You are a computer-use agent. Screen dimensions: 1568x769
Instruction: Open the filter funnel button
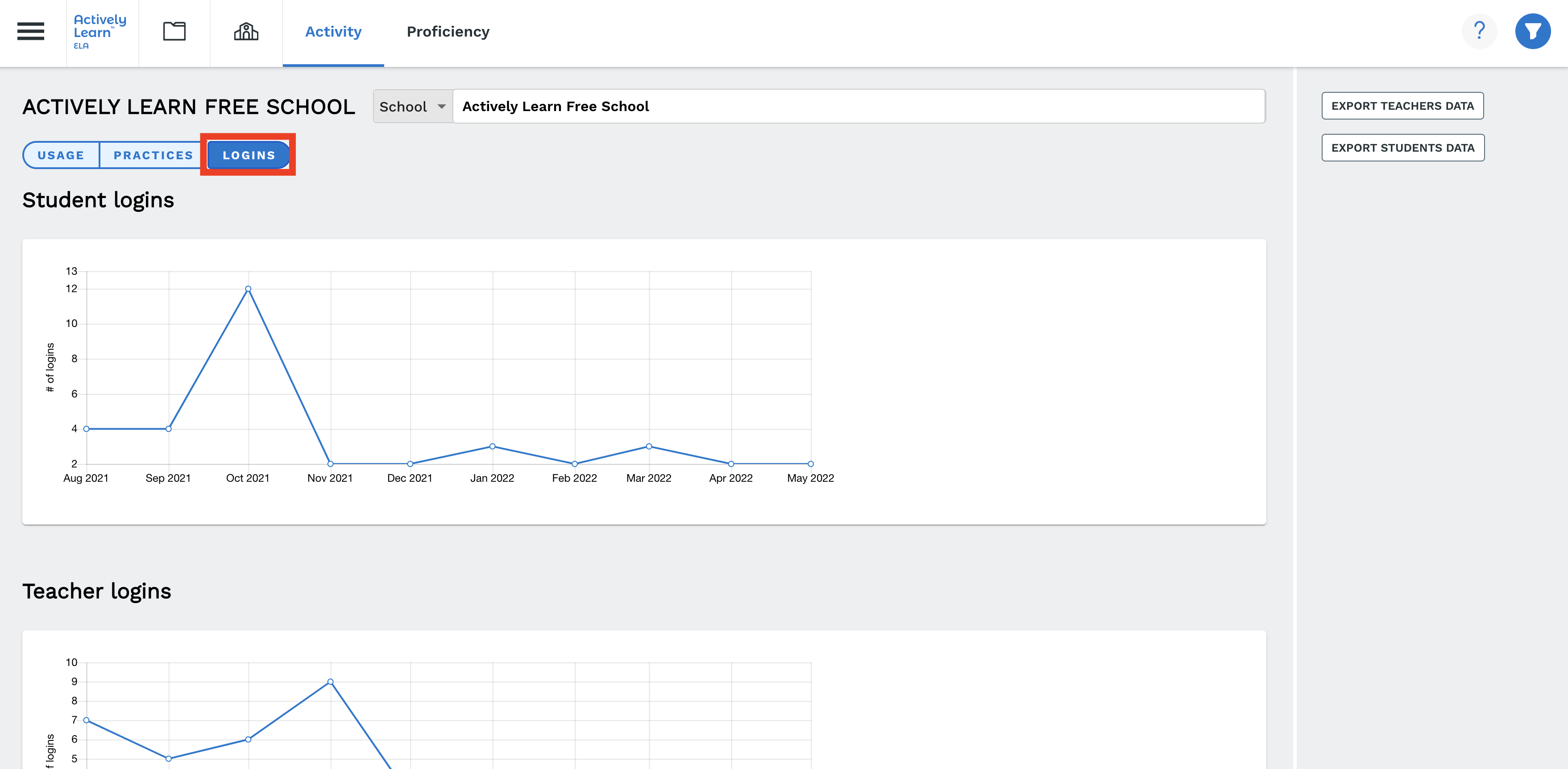(1533, 31)
